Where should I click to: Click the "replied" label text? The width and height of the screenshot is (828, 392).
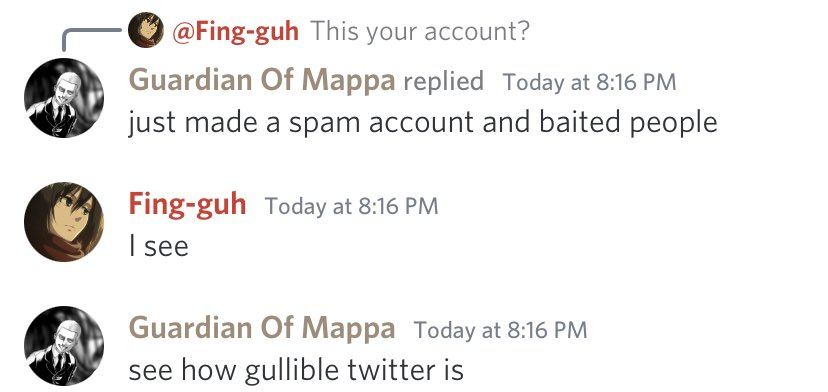pyautogui.click(x=443, y=82)
